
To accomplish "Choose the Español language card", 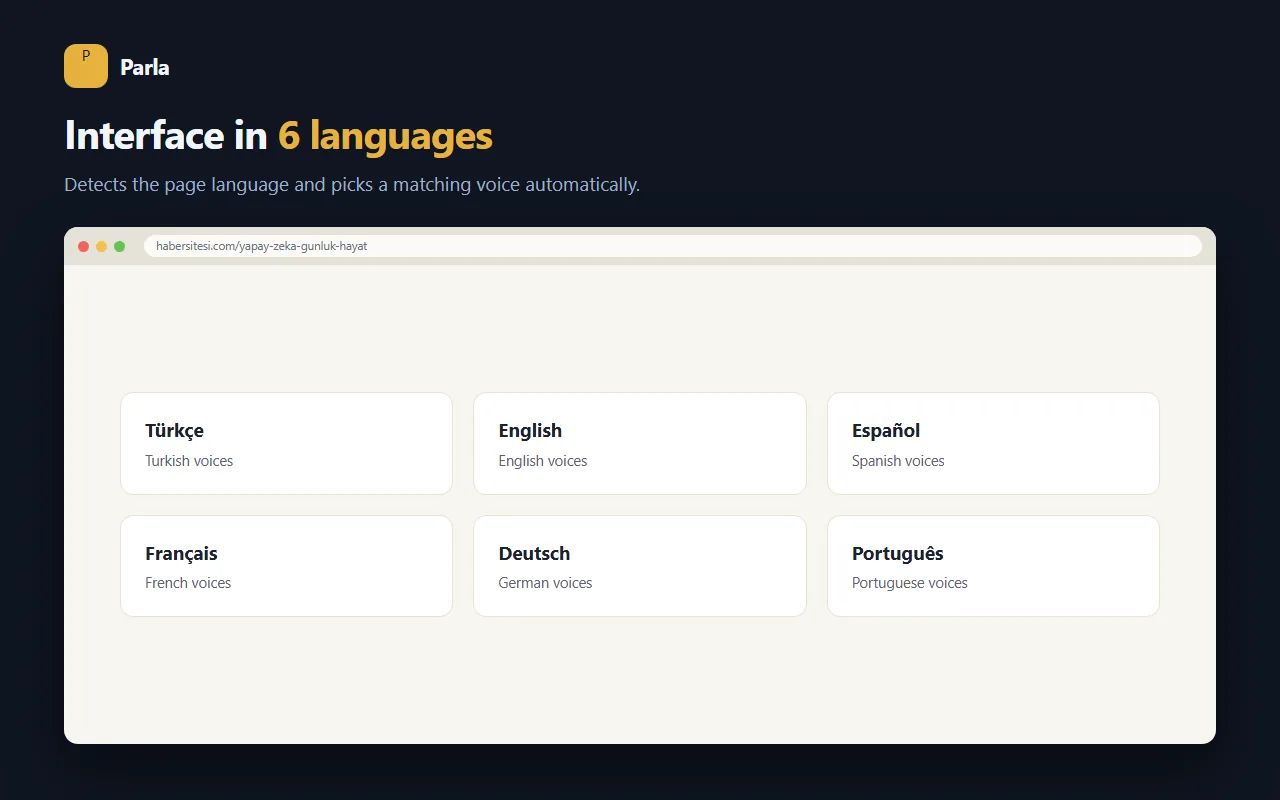I will point(993,443).
